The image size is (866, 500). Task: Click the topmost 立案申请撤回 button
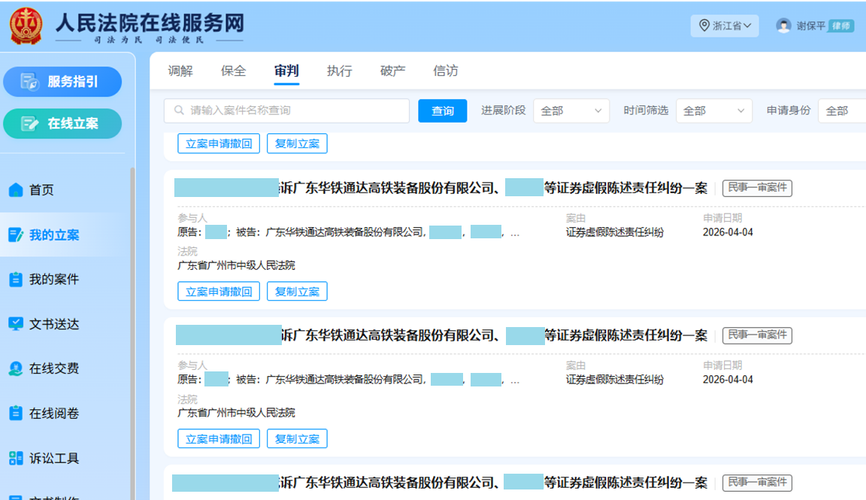coord(219,144)
